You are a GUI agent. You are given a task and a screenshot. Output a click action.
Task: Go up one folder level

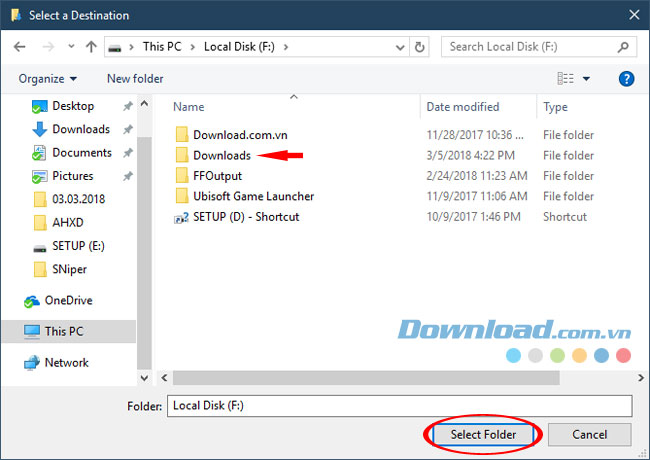[x=91, y=46]
